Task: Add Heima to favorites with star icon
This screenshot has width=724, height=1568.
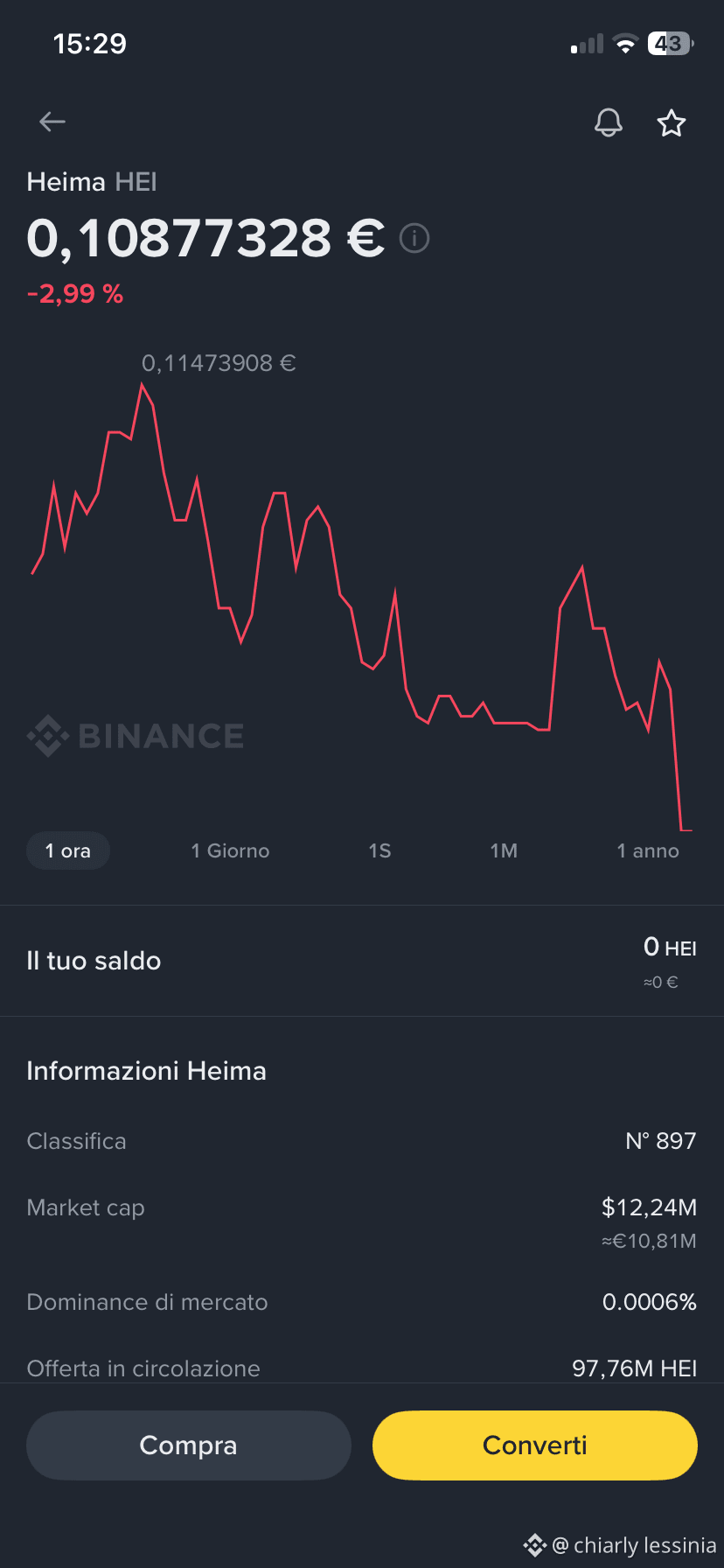Action: [672, 122]
